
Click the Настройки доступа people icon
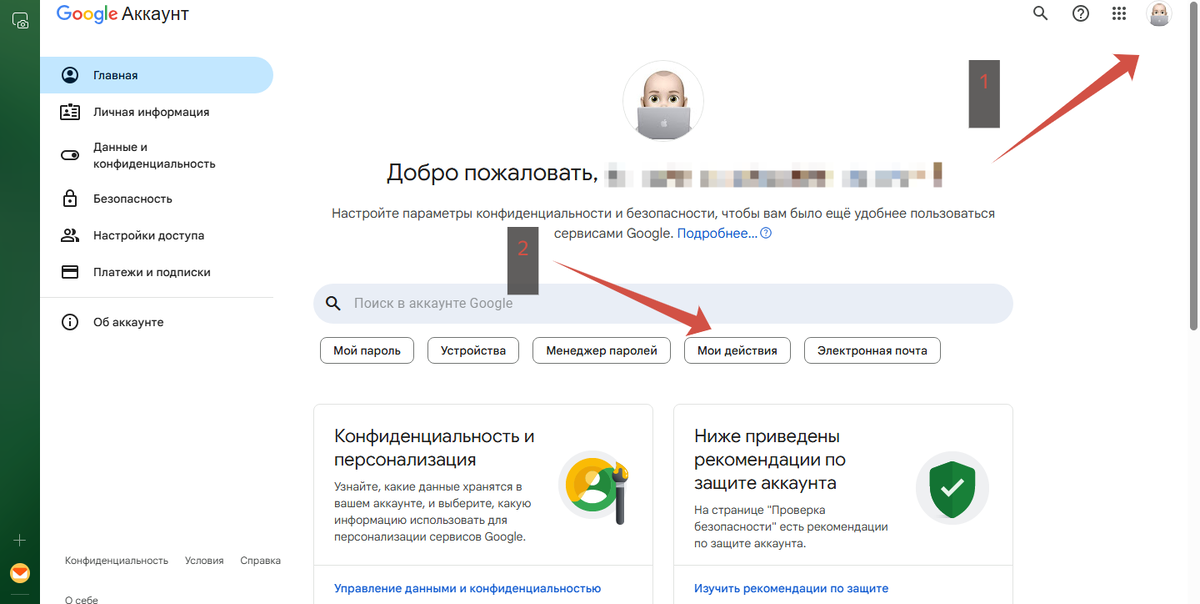(x=70, y=235)
